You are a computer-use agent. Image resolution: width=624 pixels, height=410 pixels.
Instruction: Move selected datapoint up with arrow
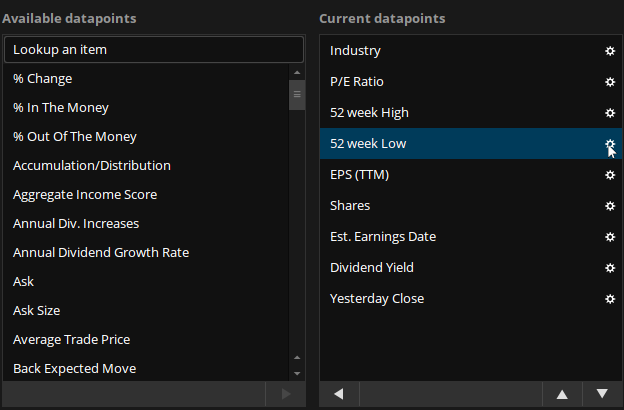(561, 394)
